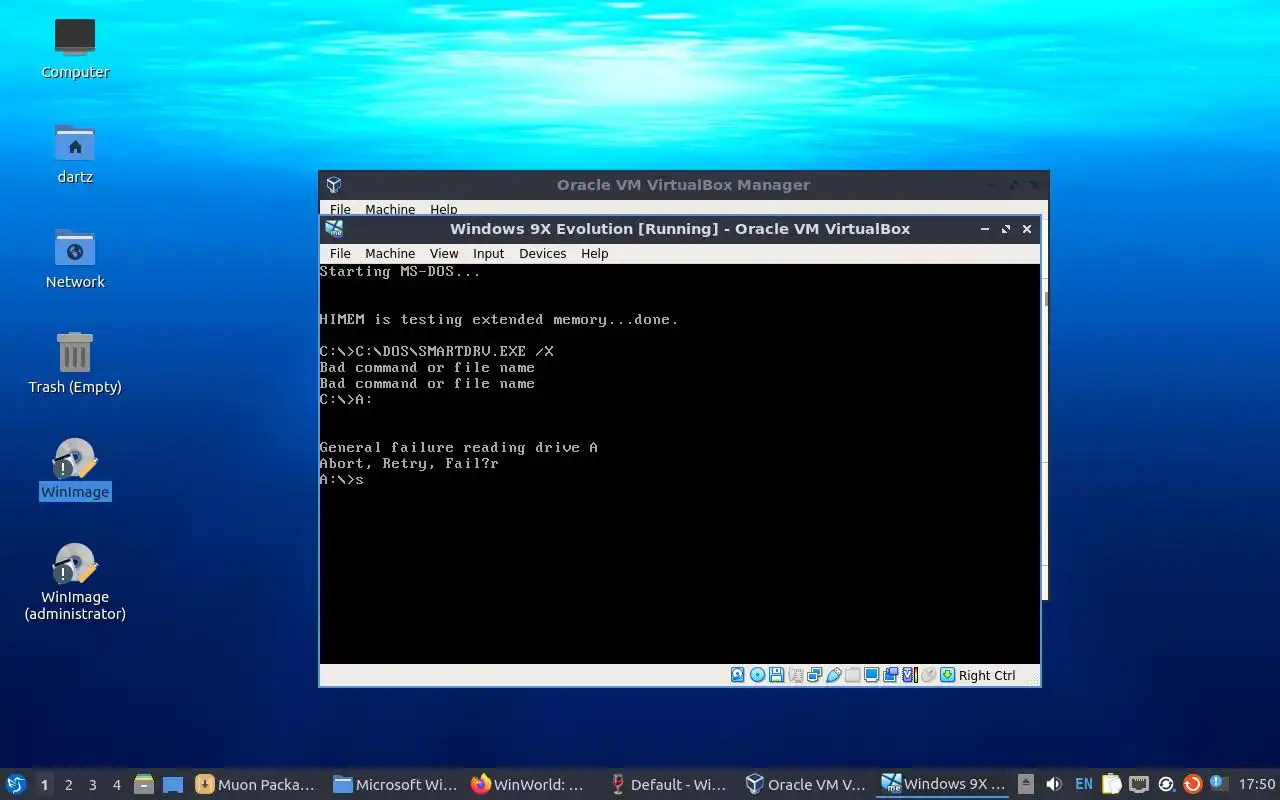Image resolution: width=1280 pixels, height=800 pixels.
Task: Click the removable media eject tray icon
Action: pyautogui.click(x=1025, y=785)
